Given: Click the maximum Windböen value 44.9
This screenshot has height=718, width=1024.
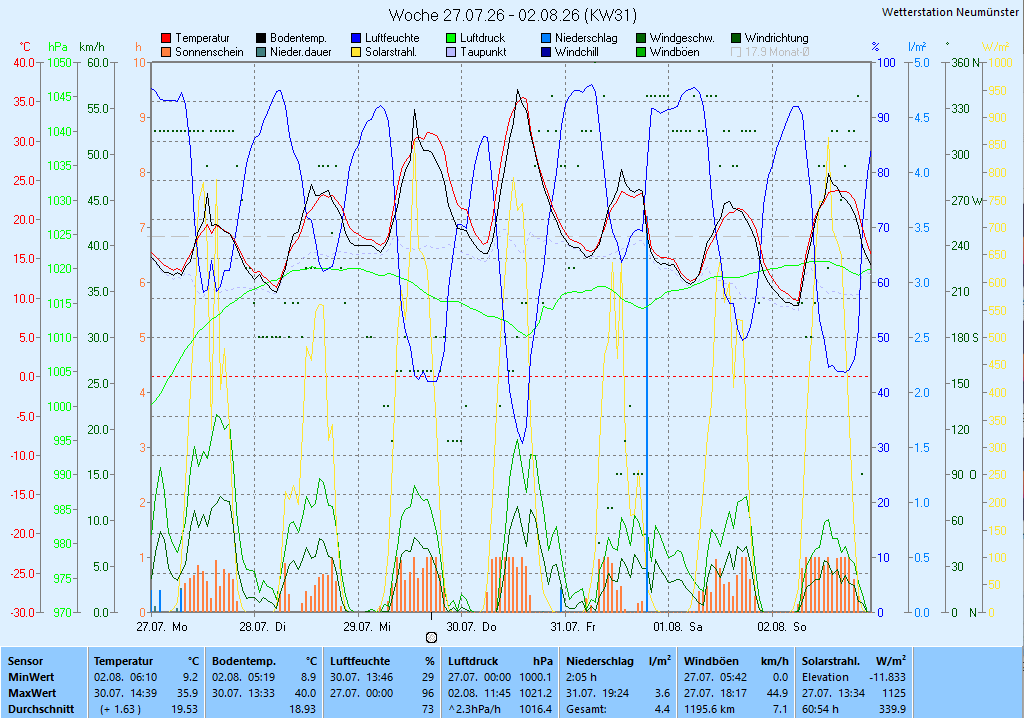Looking at the screenshot, I should tap(777, 693).
